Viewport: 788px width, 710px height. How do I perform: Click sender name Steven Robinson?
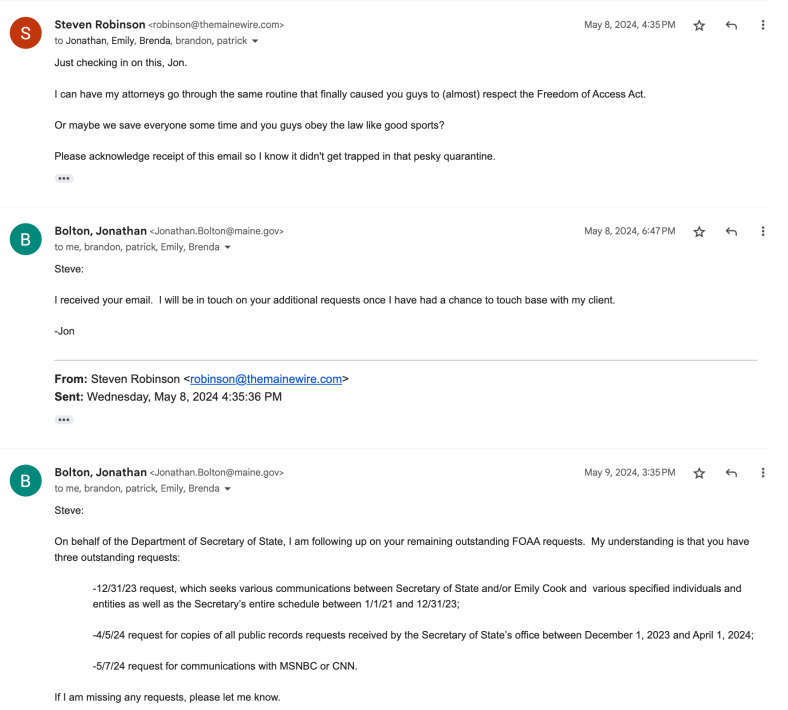pyautogui.click(x=99, y=24)
